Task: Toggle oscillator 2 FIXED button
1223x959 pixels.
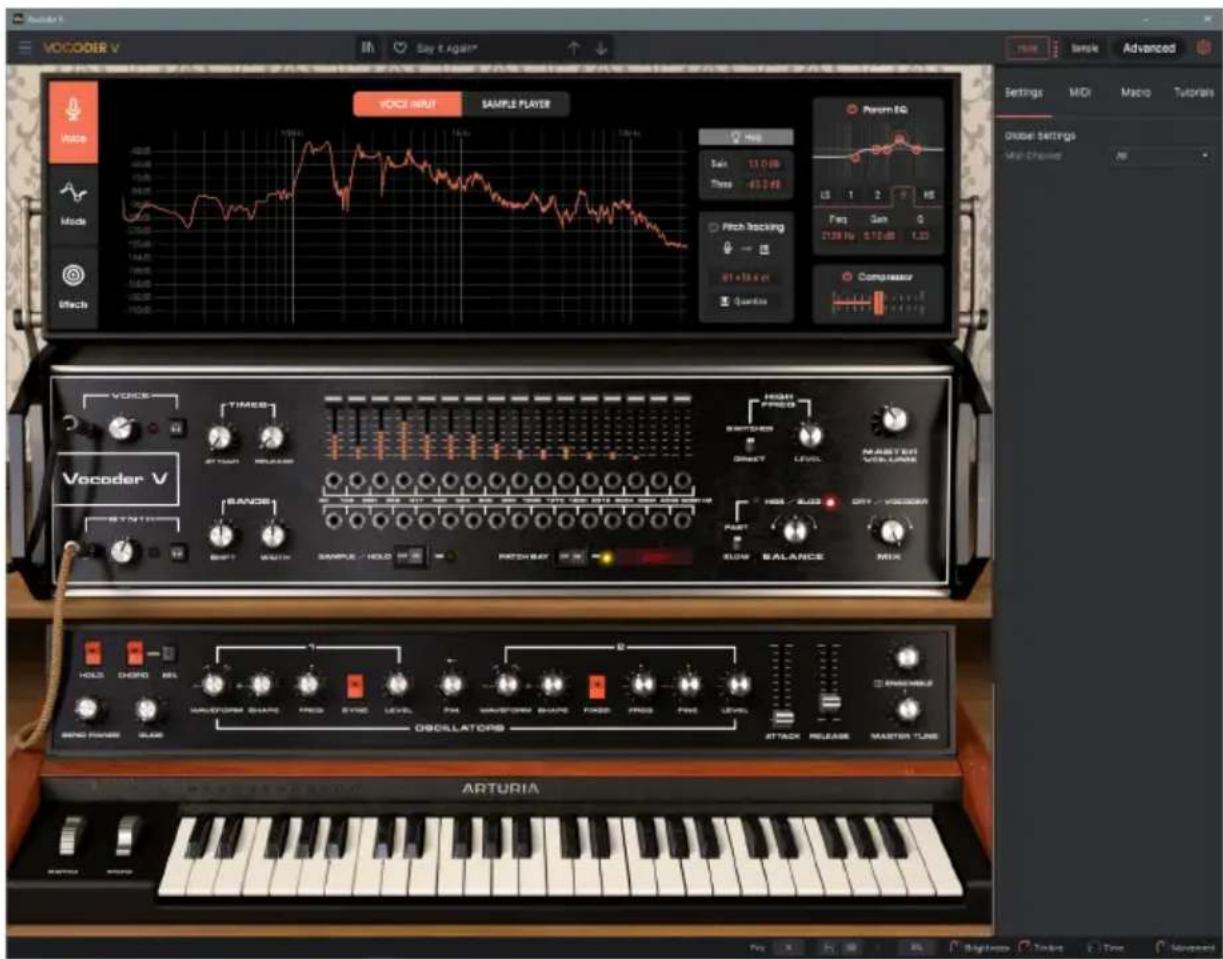Action: click(597, 685)
